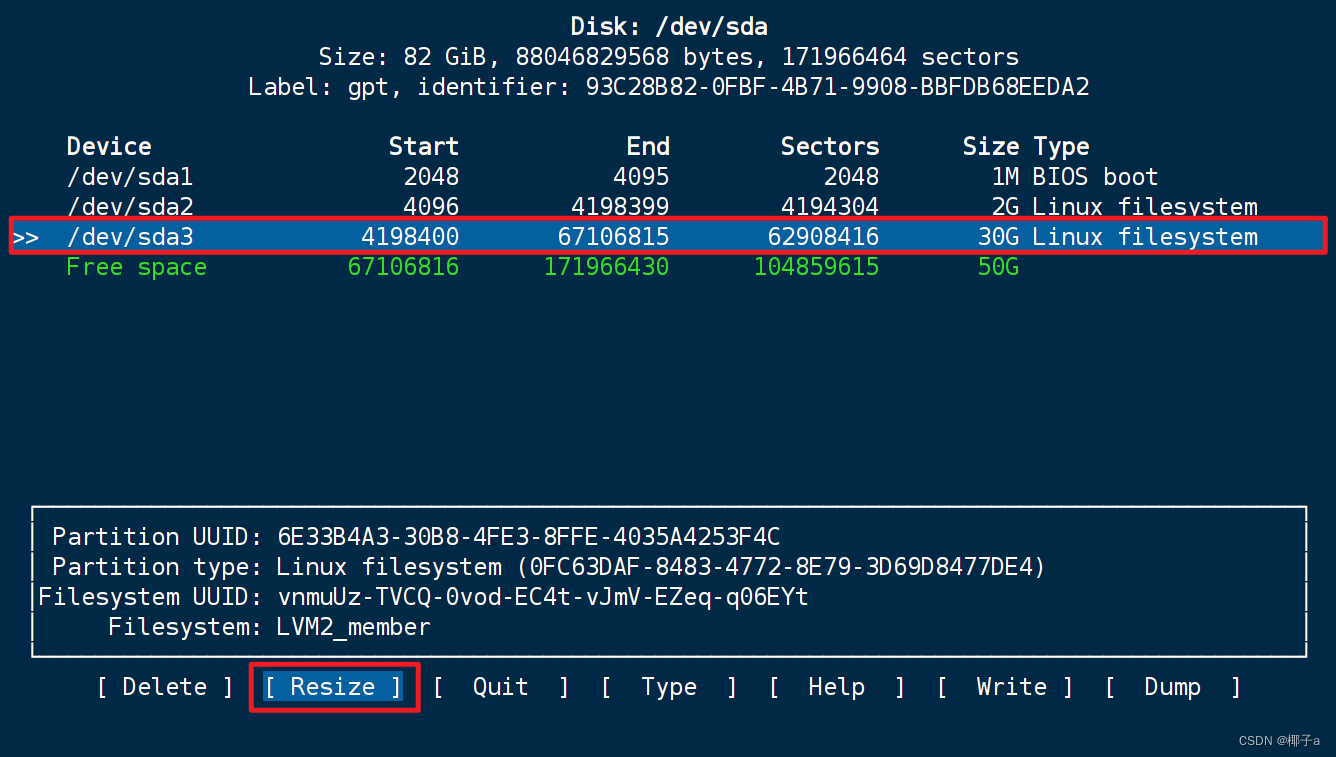
Task: Click the 2G size of sda2
Action: pos(1005,207)
